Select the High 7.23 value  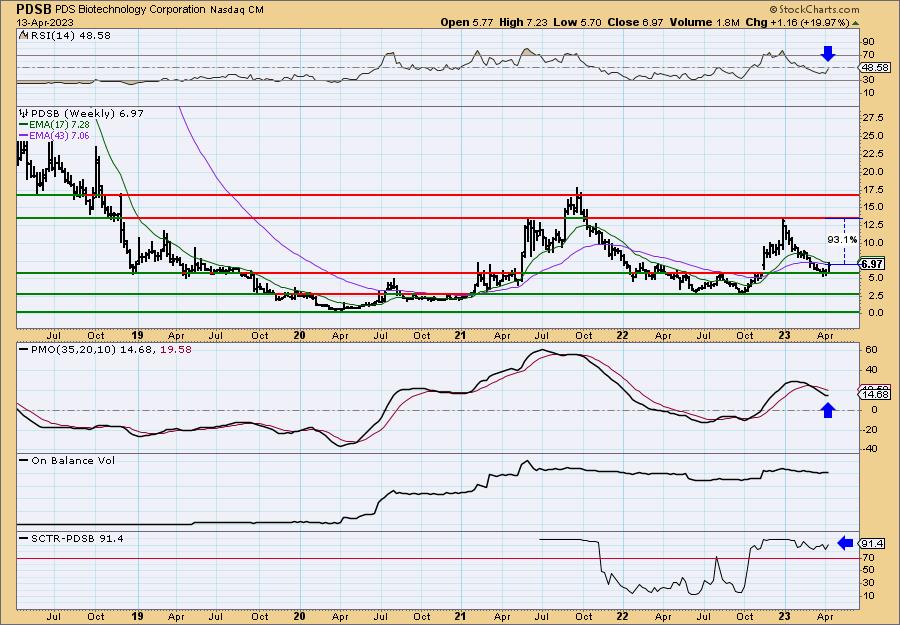524,22
